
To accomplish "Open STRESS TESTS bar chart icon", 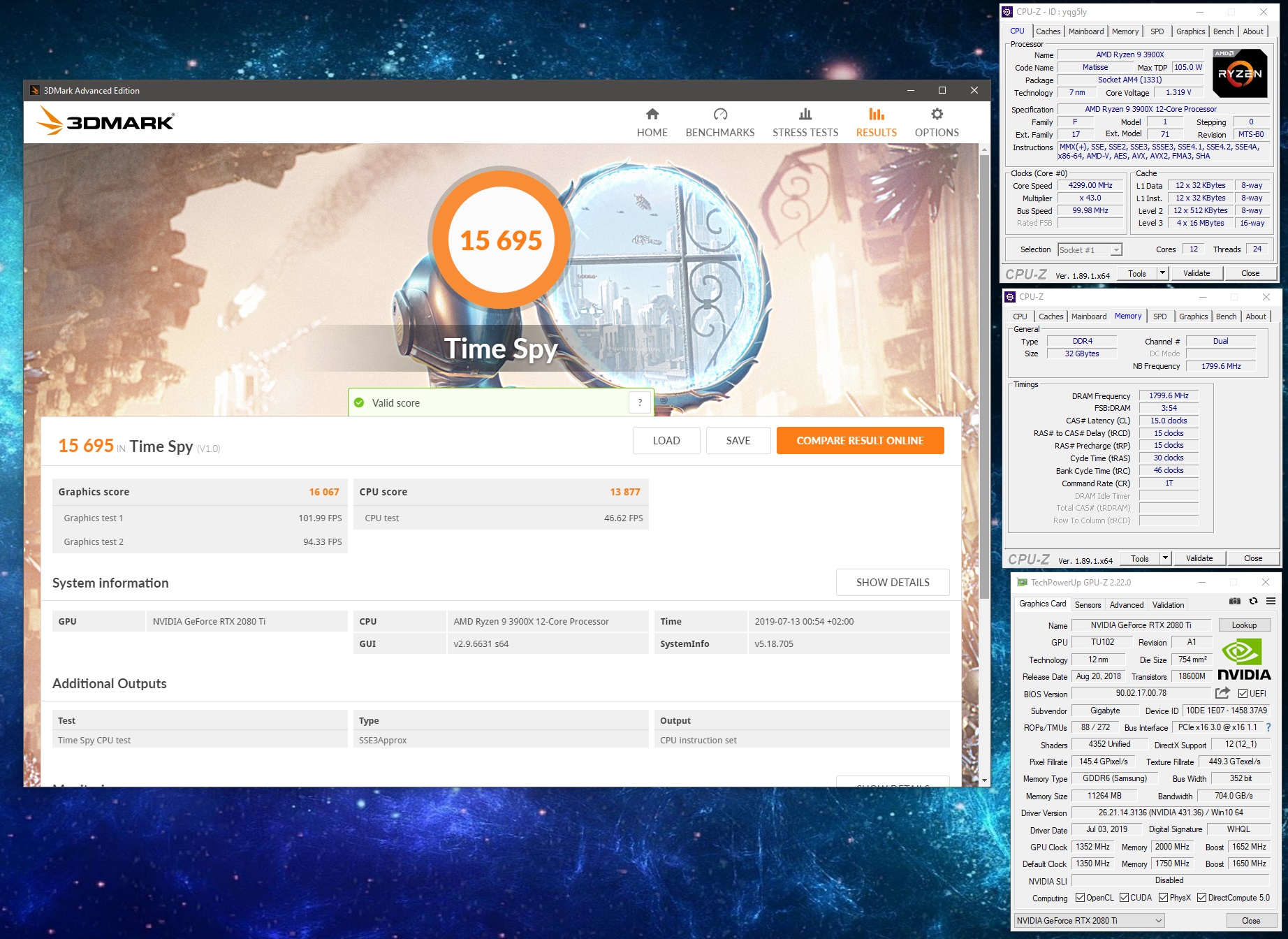I will [805, 114].
